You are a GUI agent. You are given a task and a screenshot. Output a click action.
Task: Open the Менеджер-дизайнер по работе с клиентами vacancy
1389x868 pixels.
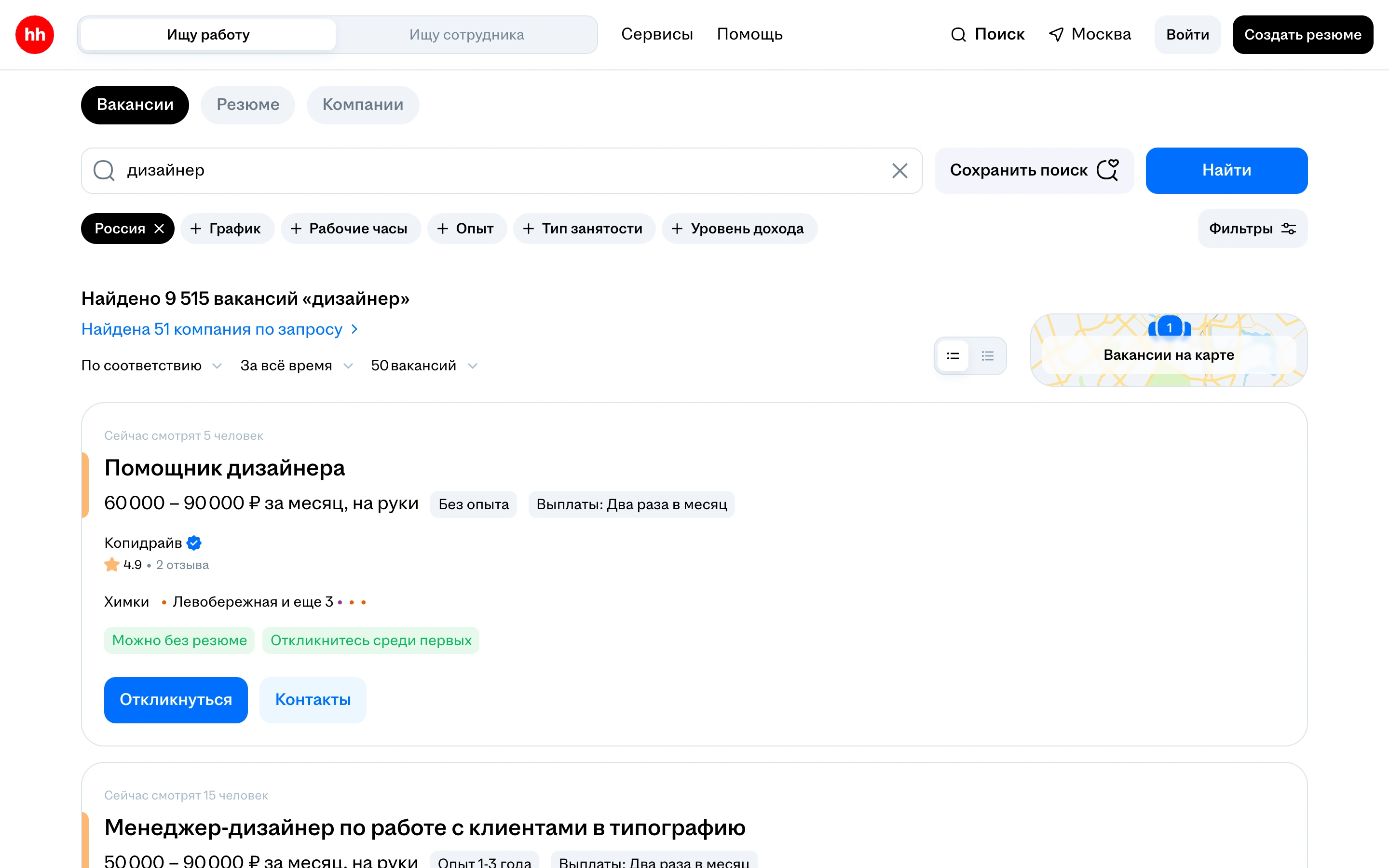[x=425, y=827]
